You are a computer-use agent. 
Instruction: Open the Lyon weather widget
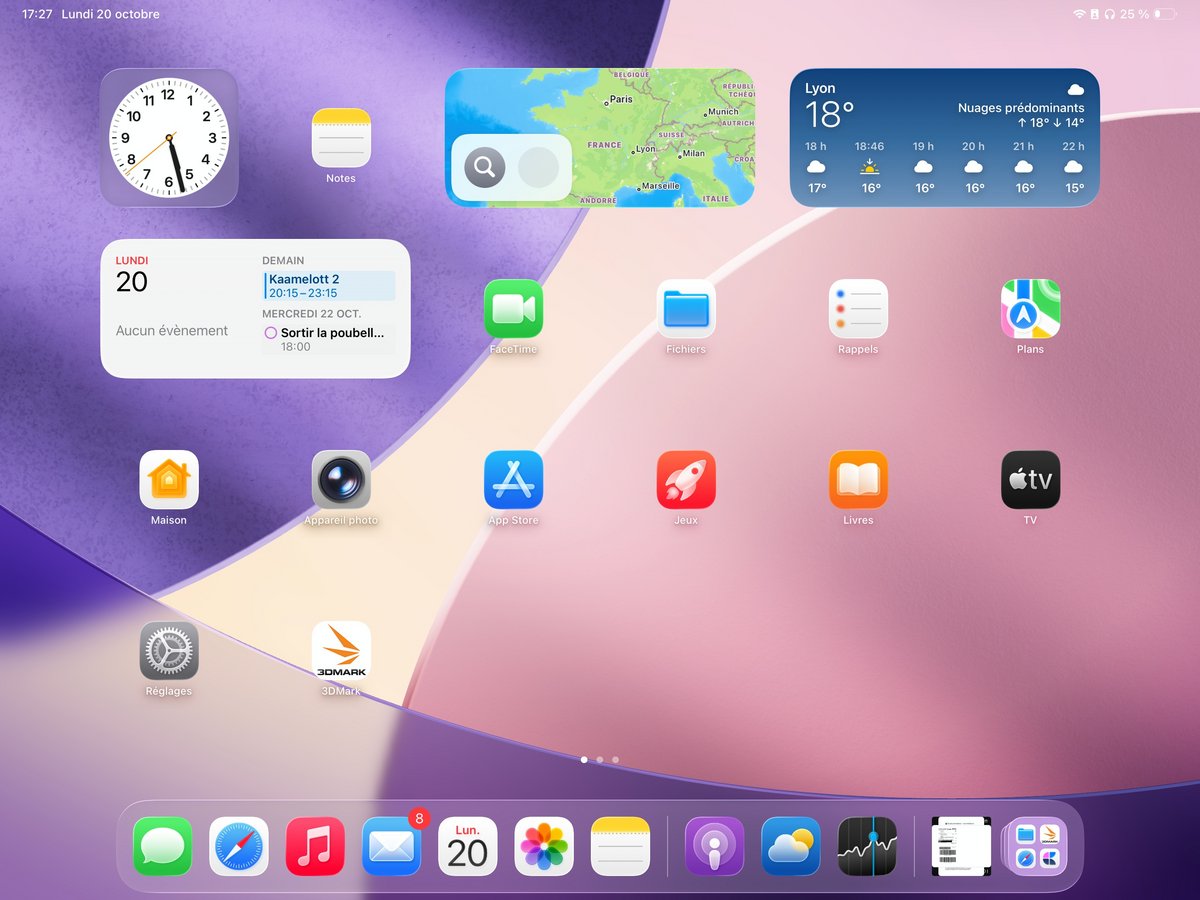[x=944, y=137]
